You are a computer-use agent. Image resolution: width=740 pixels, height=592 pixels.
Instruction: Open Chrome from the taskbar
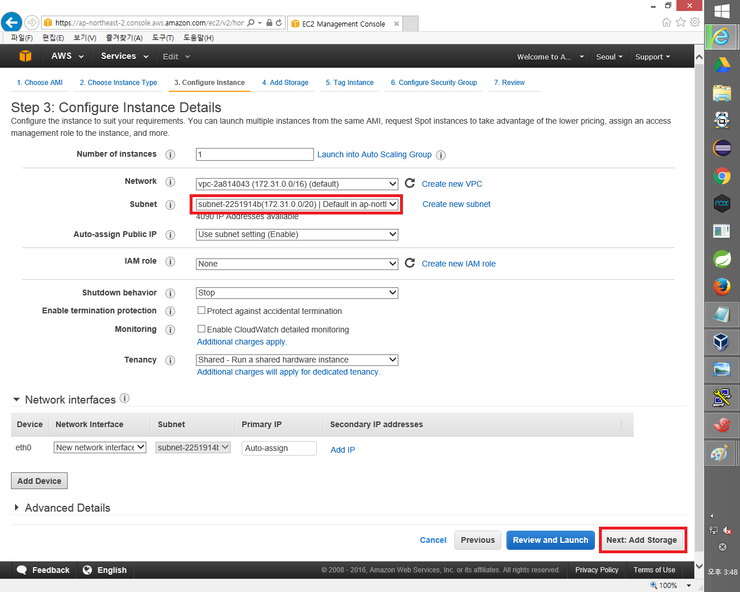point(721,177)
